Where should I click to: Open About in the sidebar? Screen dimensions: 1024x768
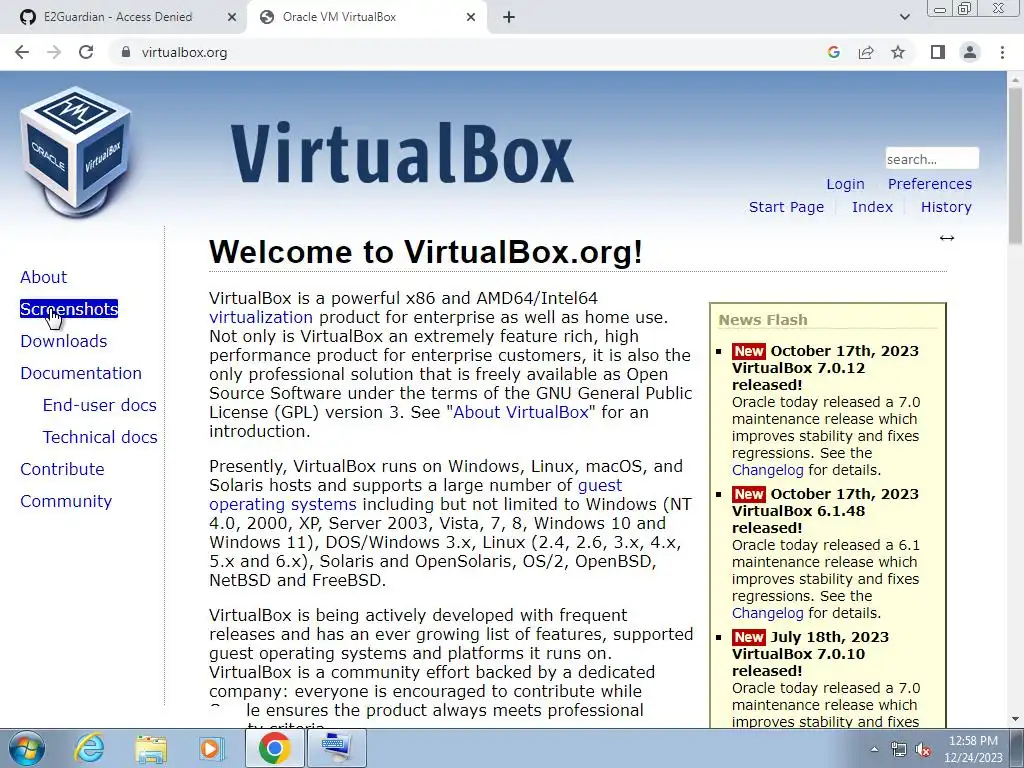(x=43, y=277)
